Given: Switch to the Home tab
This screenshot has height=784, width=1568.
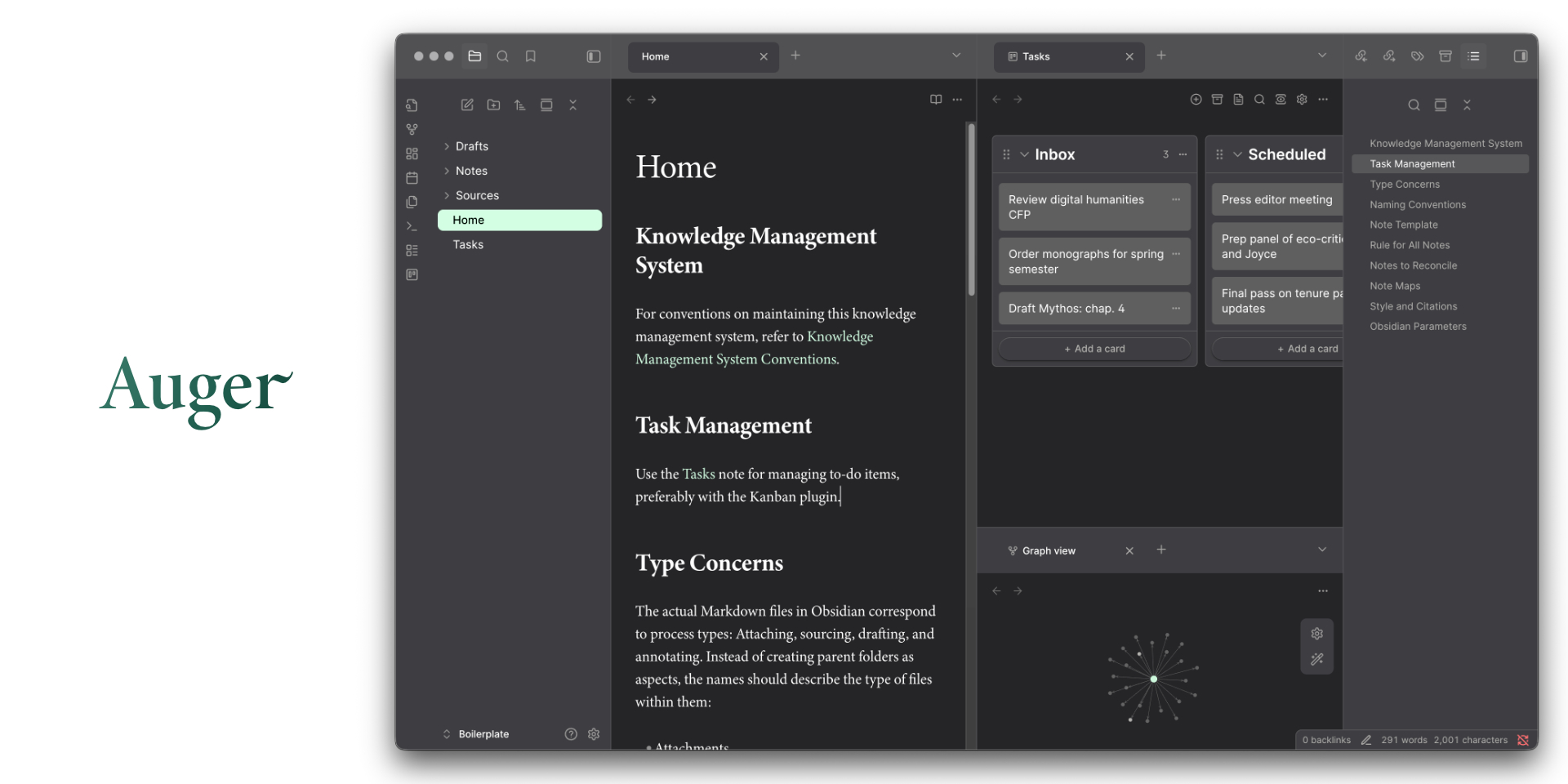Looking at the screenshot, I should tap(703, 56).
